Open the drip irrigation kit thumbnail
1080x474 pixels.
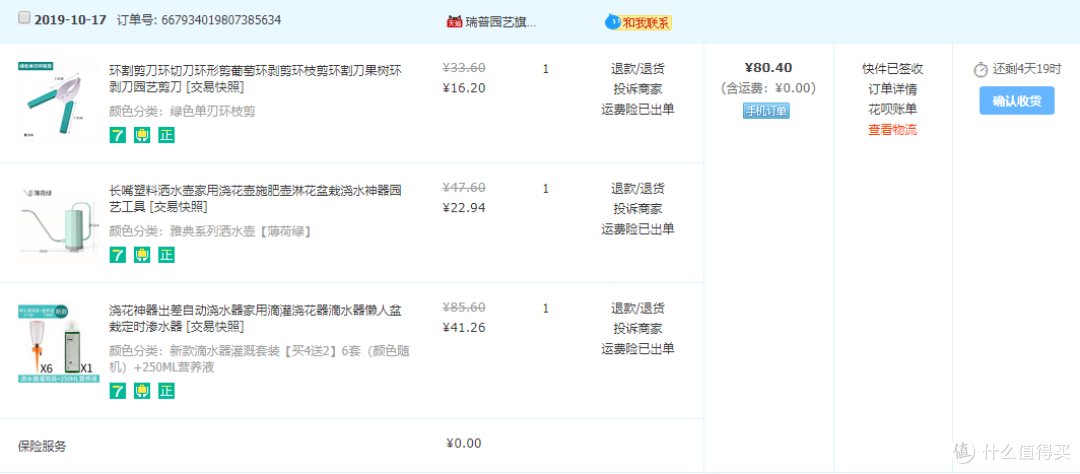pos(59,343)
